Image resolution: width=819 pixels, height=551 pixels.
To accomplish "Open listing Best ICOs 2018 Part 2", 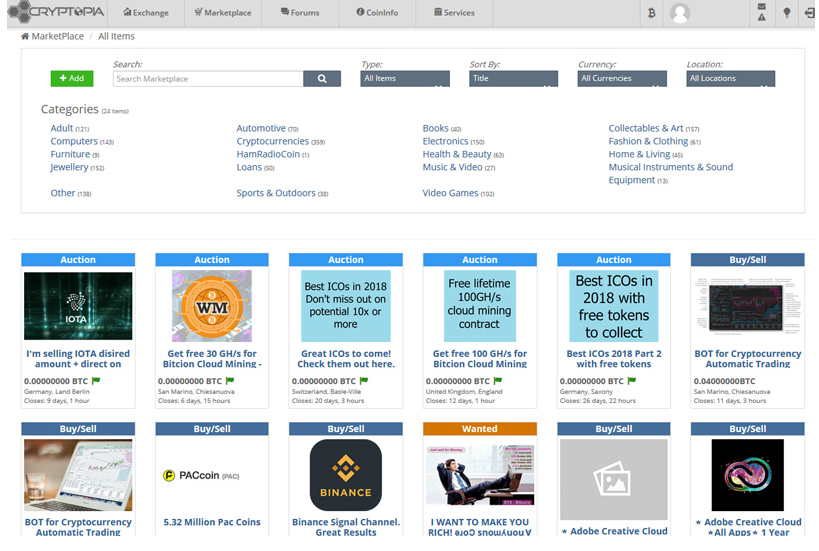I will (614, 359).
